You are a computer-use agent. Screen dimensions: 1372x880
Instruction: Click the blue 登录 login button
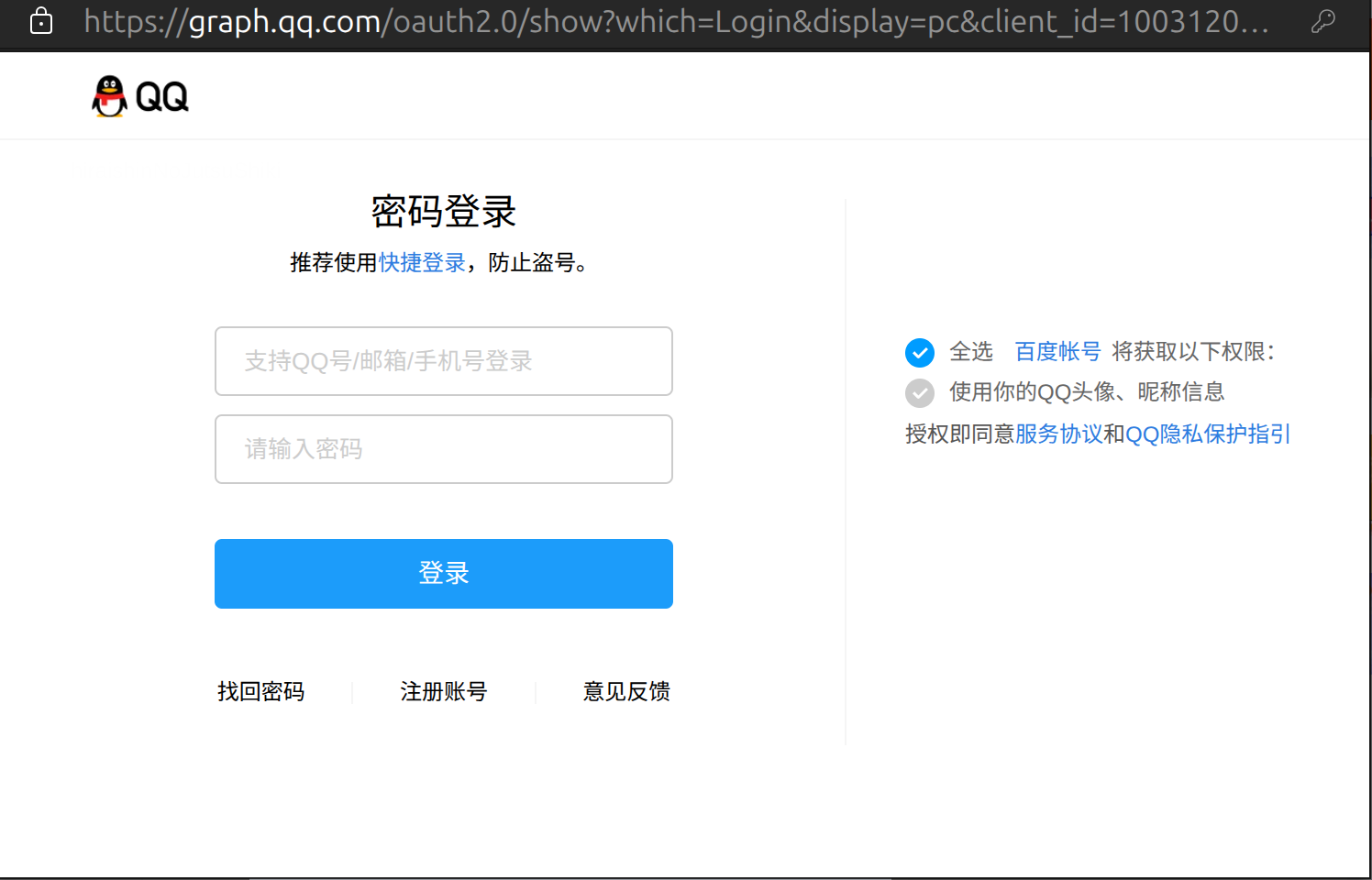[x=444, y=574]
